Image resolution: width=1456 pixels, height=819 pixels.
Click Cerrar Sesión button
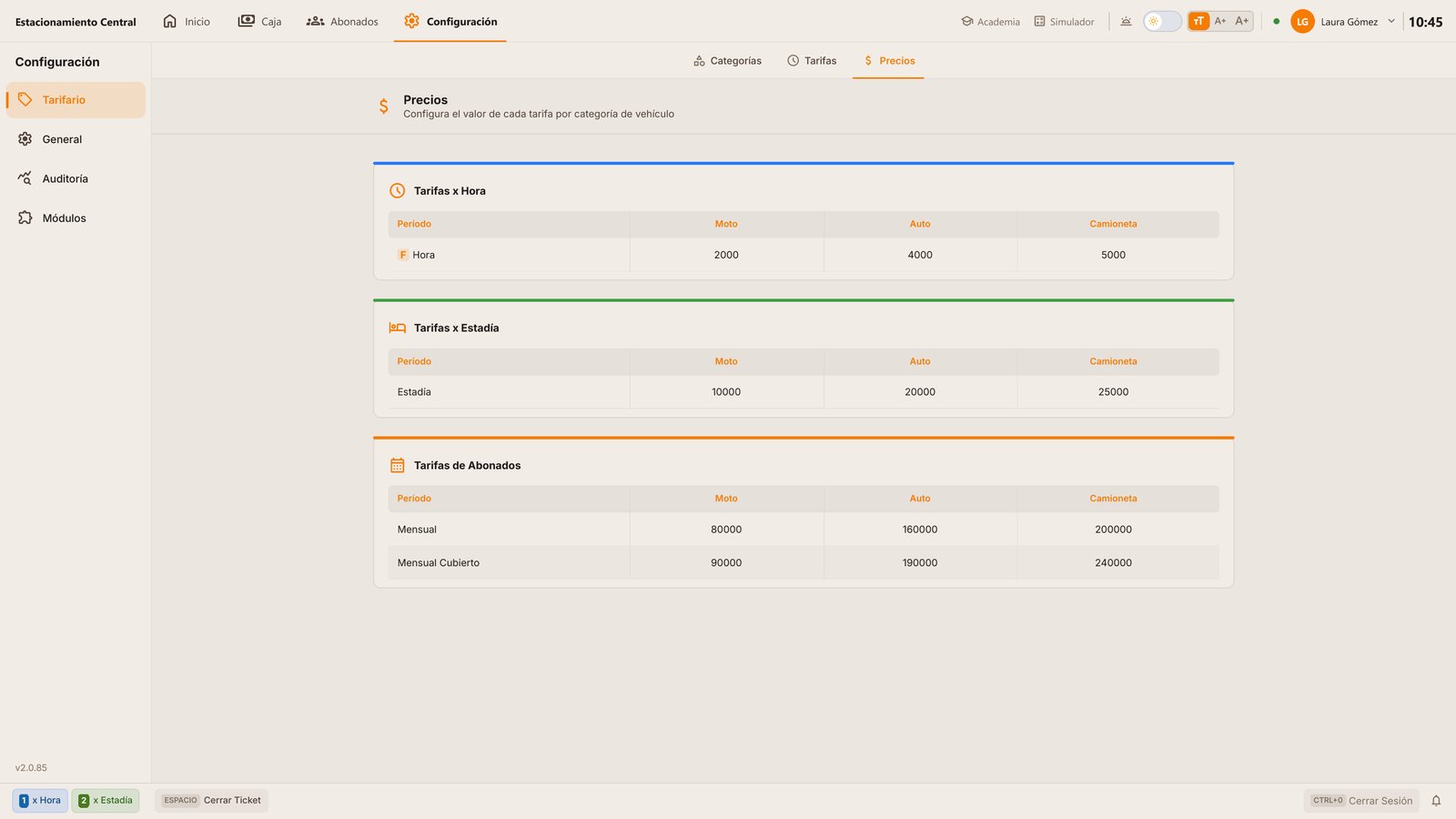click(x=1361, y=801)
